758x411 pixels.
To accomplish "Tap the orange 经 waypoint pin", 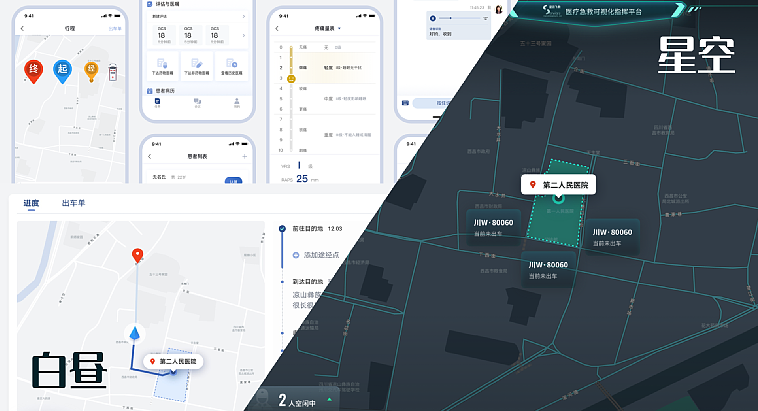I will coord(91,71).
